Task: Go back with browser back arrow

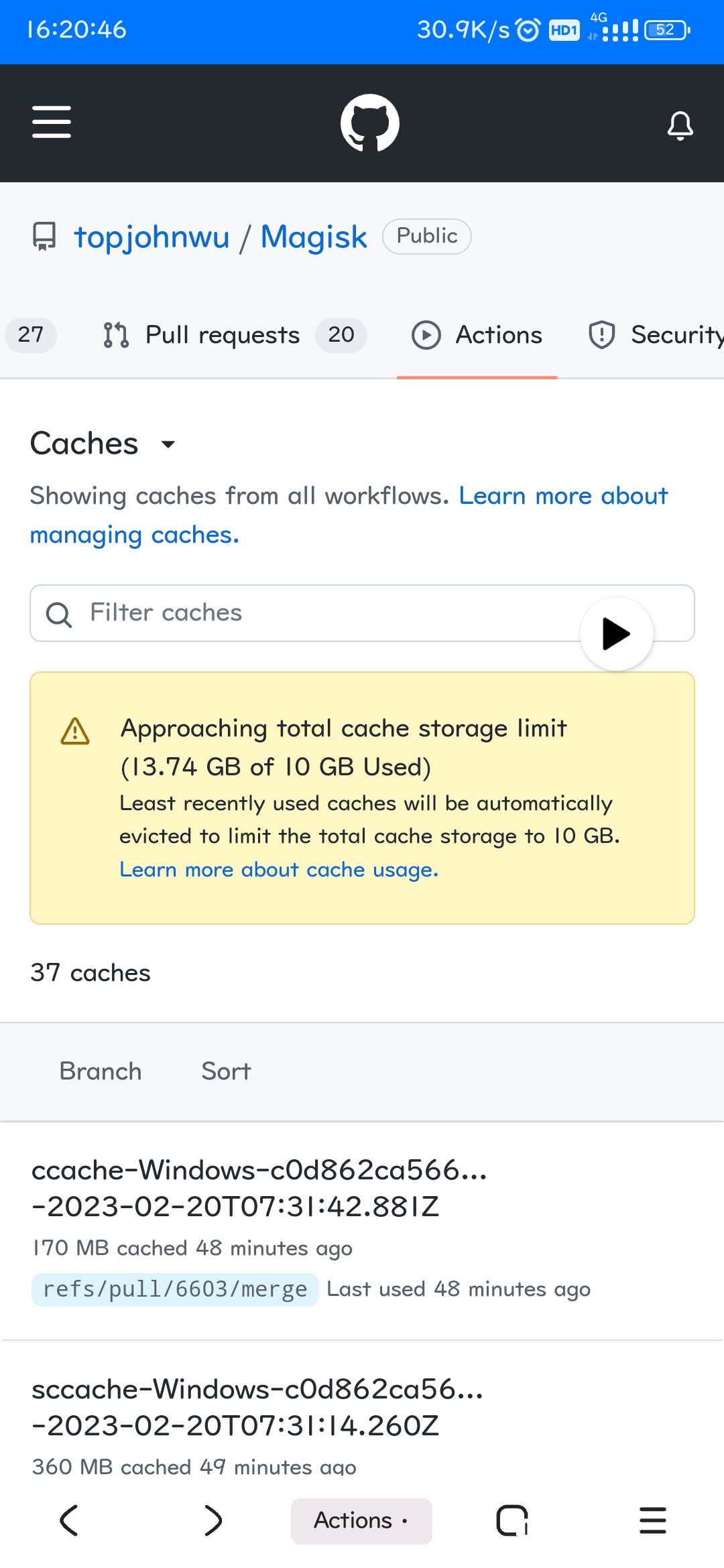Action: pyautogui.click(x=70, y=1520)
